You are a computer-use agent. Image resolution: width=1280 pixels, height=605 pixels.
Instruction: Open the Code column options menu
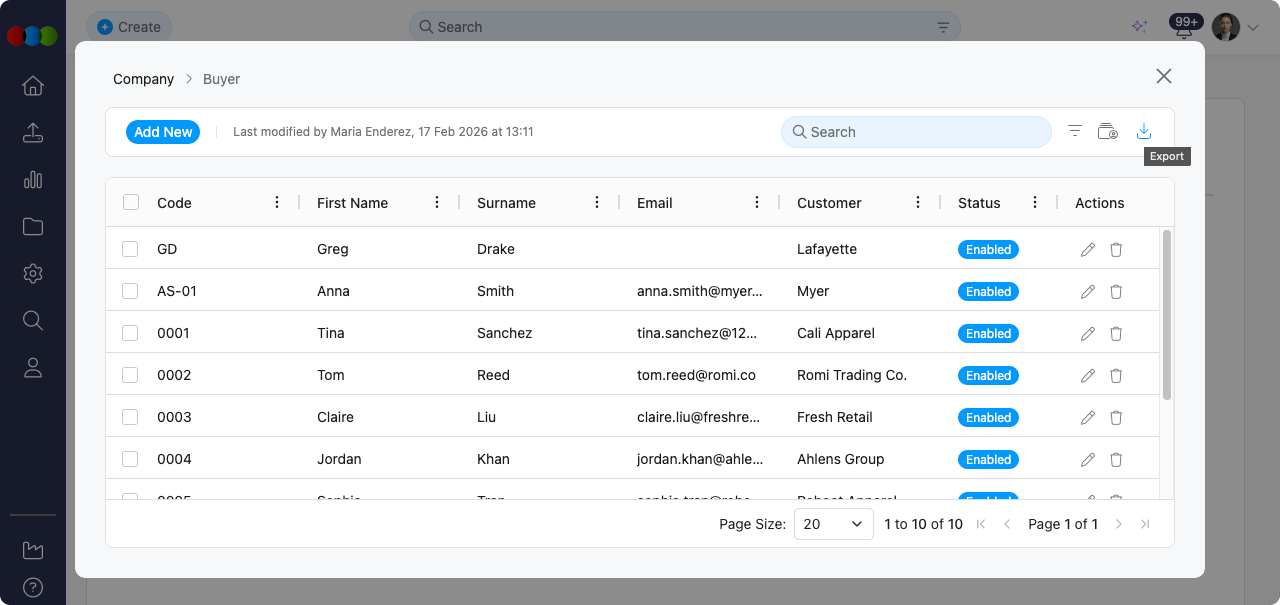coord(277,203)
